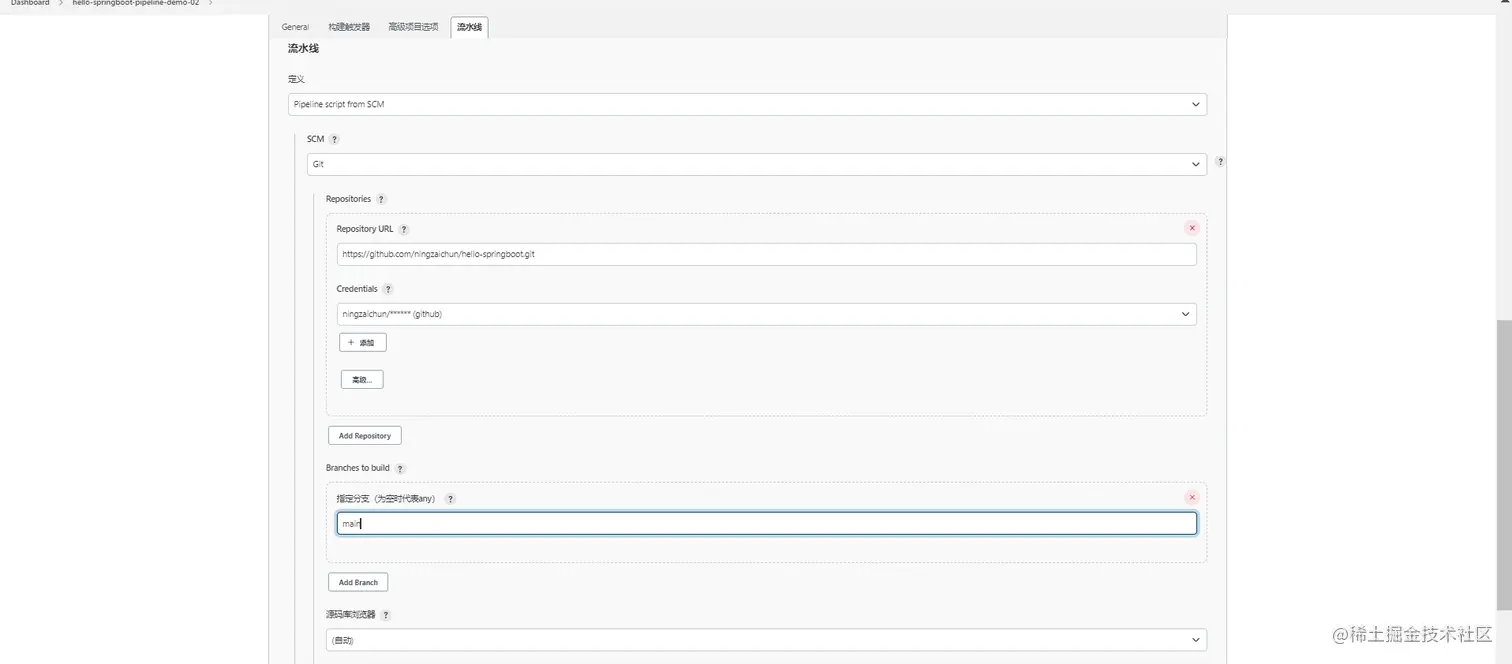This screenshot has width=1512, height=664.
Task: Click the 添加 credentials button
Action: (x=362, y=342)
